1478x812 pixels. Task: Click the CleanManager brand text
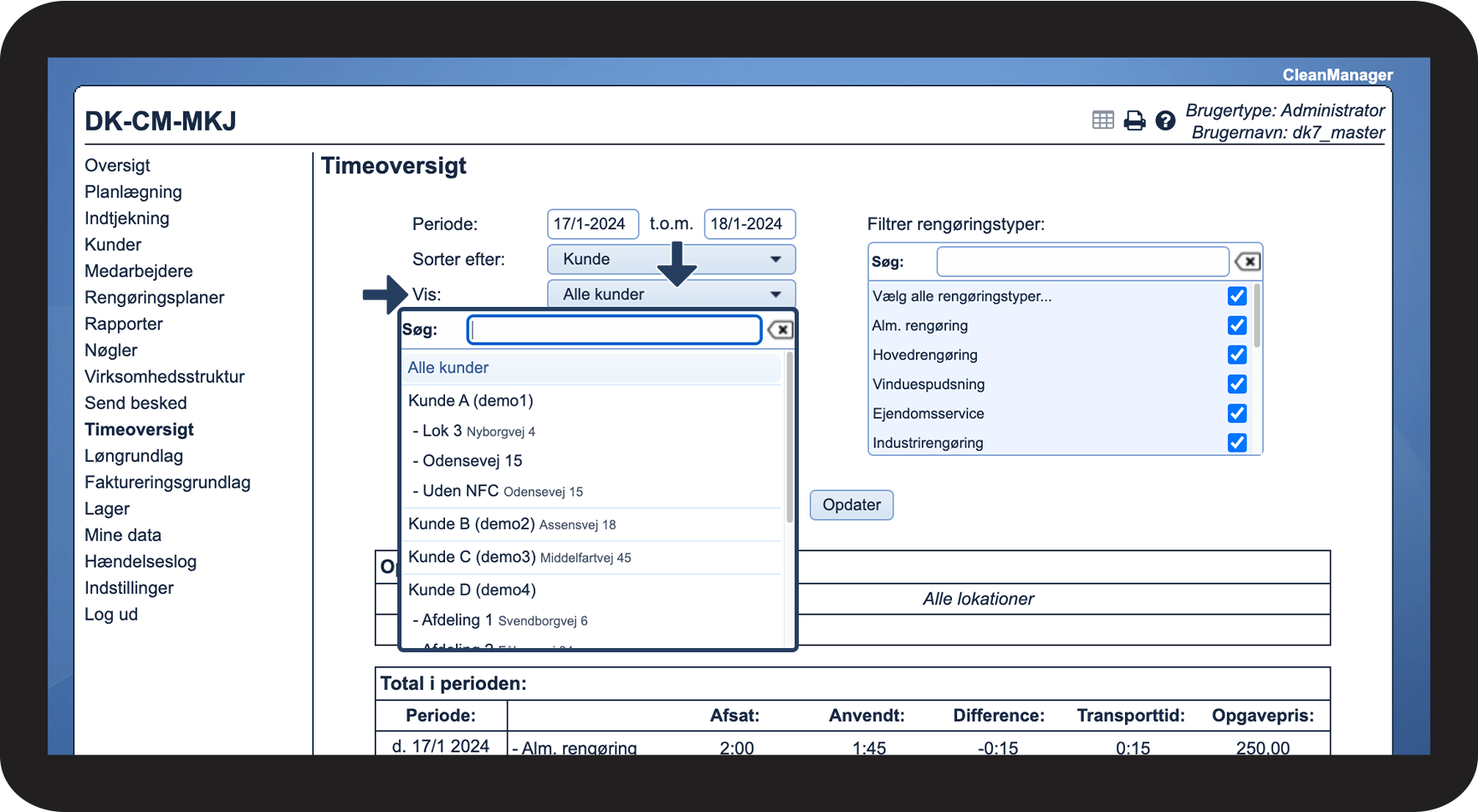click(1337, 75)
